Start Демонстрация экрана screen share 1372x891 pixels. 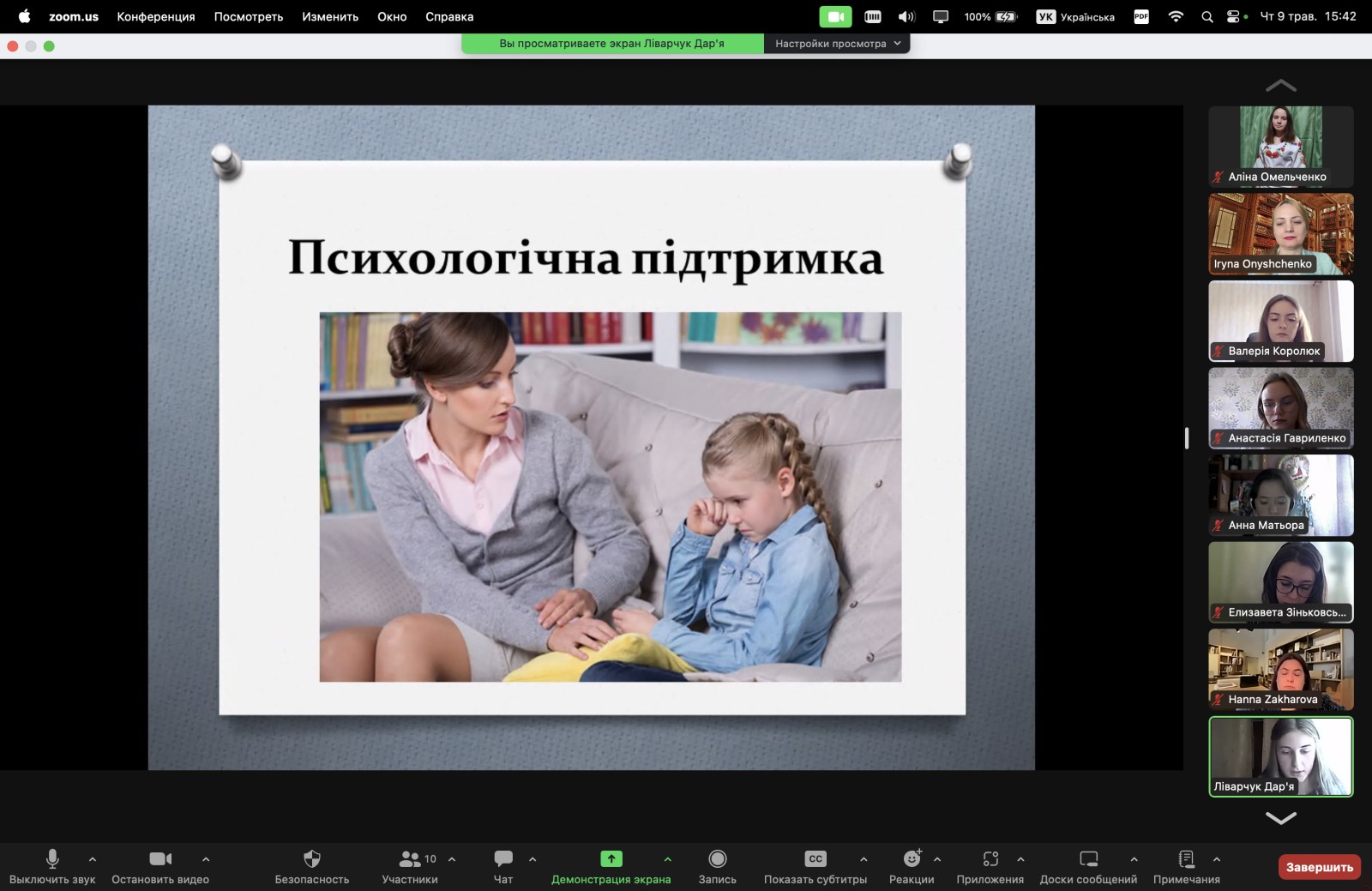(x=611, y=866)
